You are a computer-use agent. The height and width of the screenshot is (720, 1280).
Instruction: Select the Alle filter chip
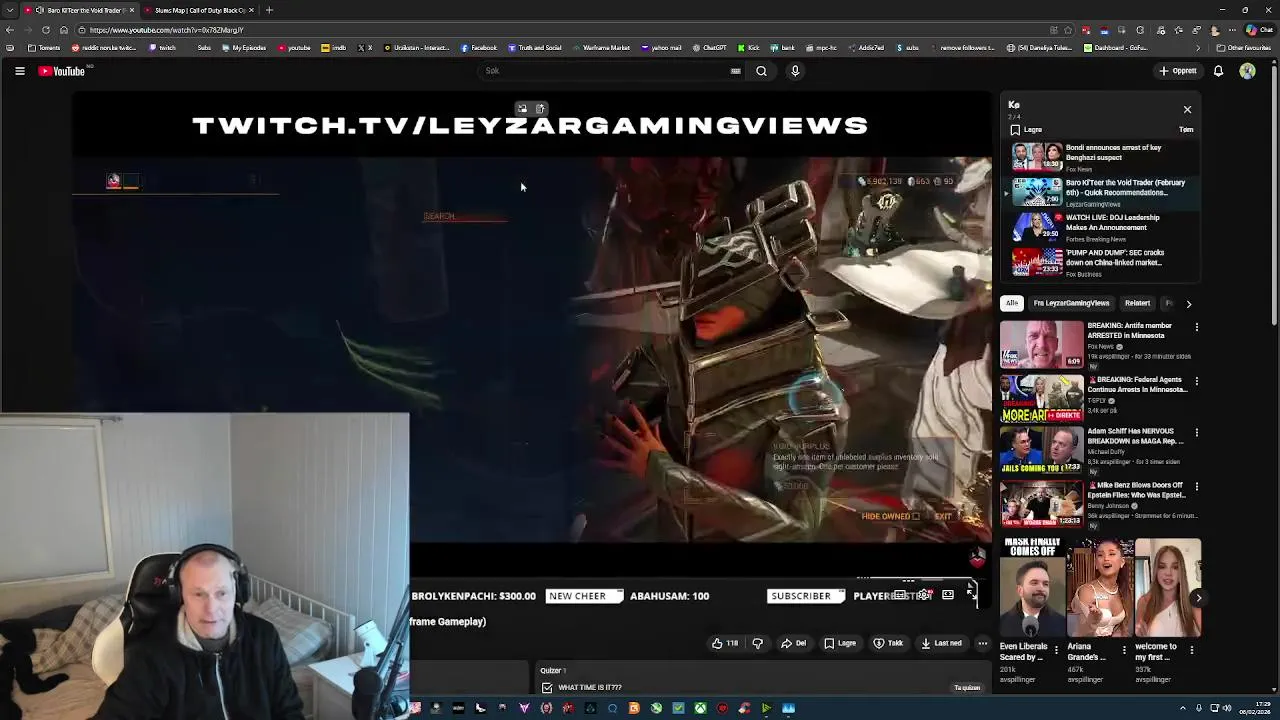[x=1012, y=303]
